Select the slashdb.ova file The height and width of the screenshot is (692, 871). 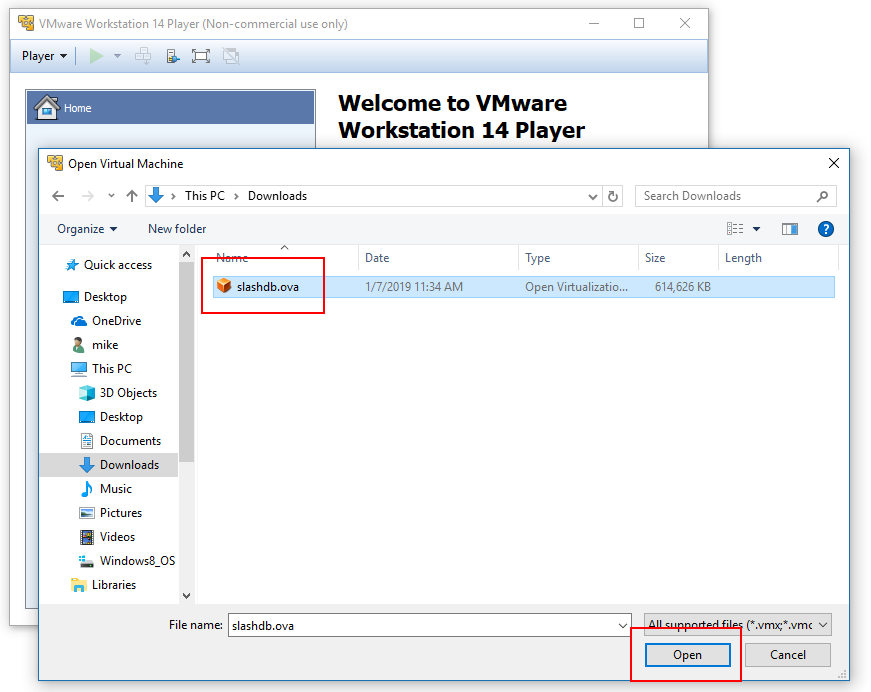click(267, 286)
